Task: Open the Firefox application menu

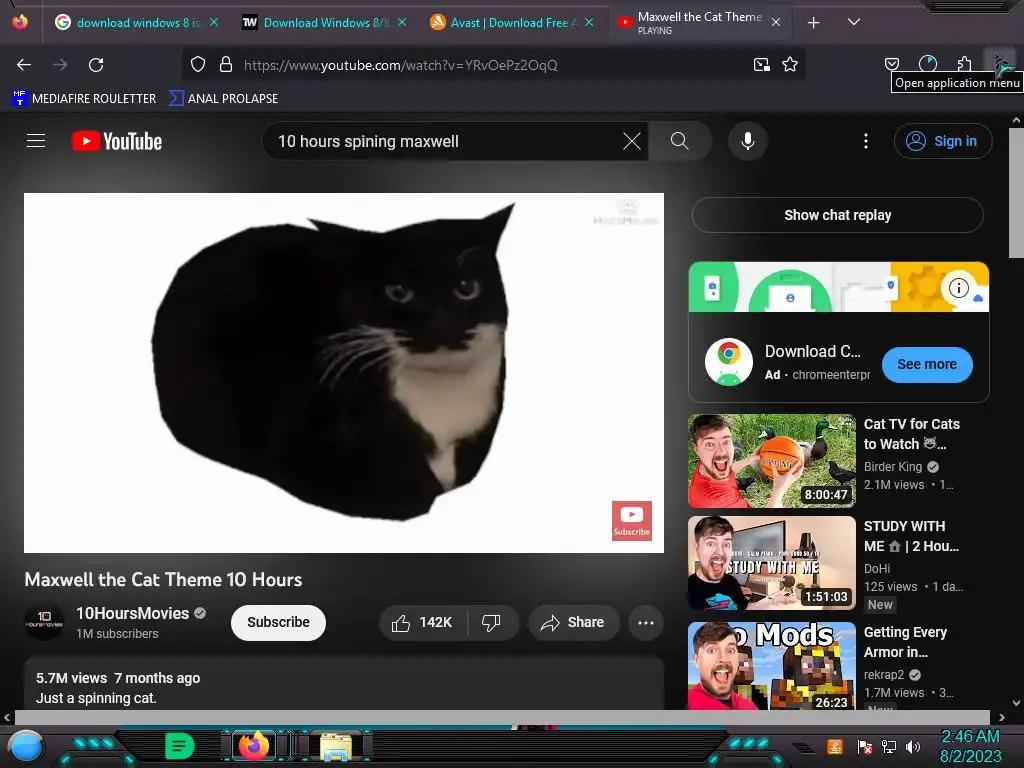Action: click(1000, 62)
